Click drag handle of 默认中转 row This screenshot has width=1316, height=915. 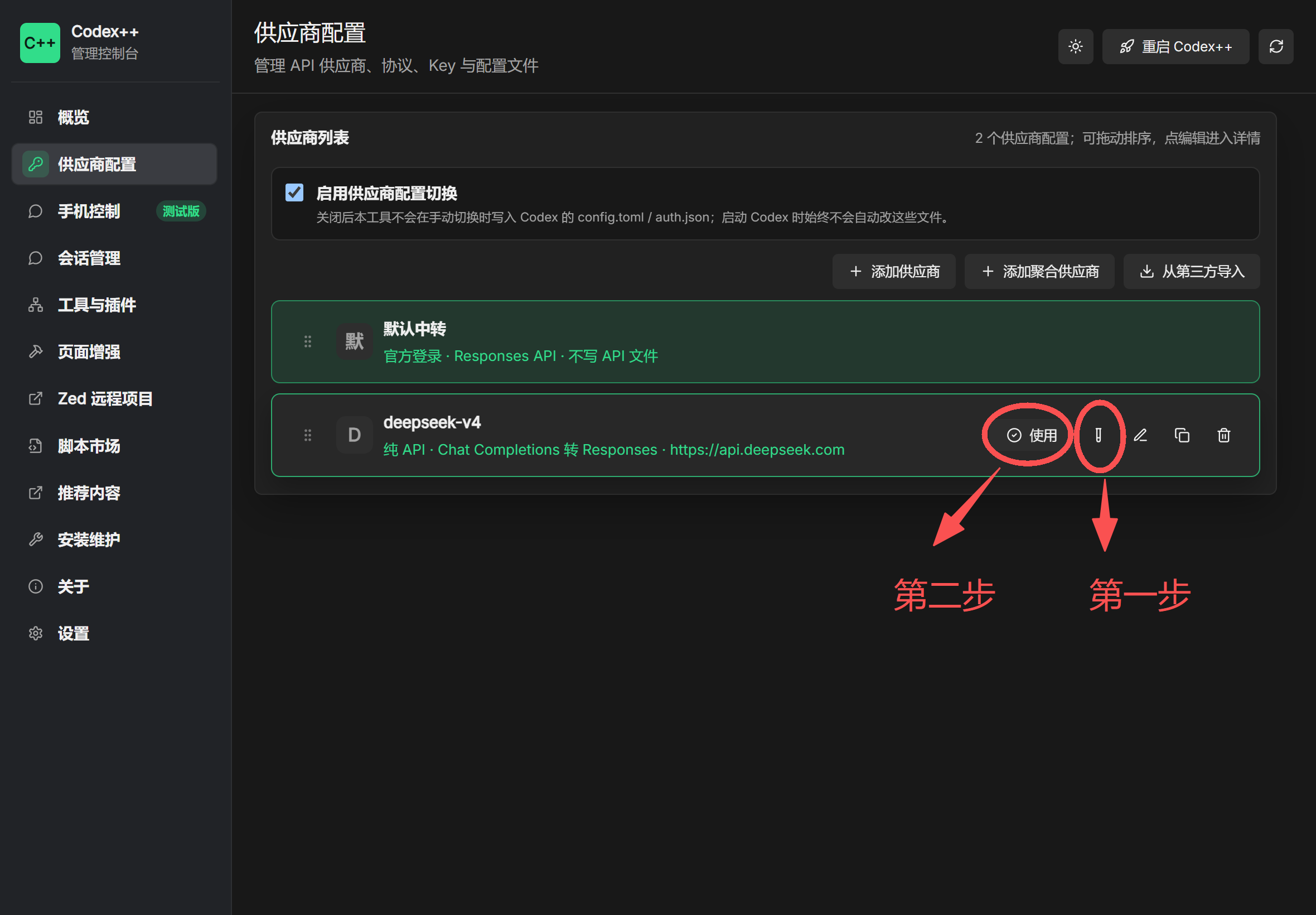pyautogui.click(x=308, y=342)
